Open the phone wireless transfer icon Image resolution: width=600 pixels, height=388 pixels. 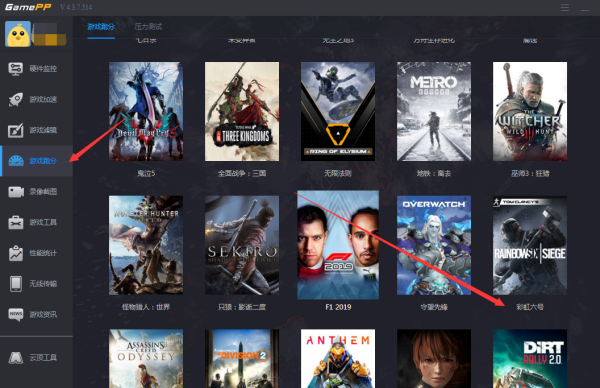[16, 284]
